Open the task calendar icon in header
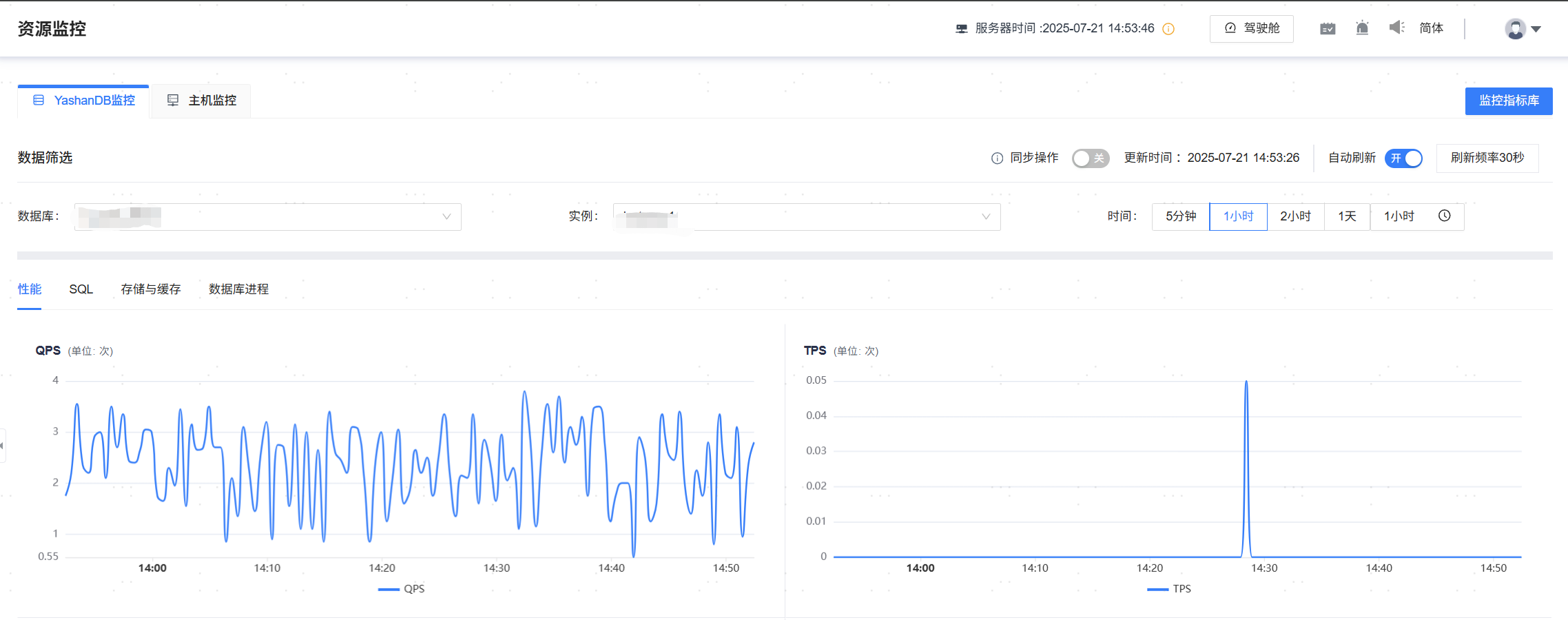The height and width of the screenshot is (620, 1568). 1328,28
